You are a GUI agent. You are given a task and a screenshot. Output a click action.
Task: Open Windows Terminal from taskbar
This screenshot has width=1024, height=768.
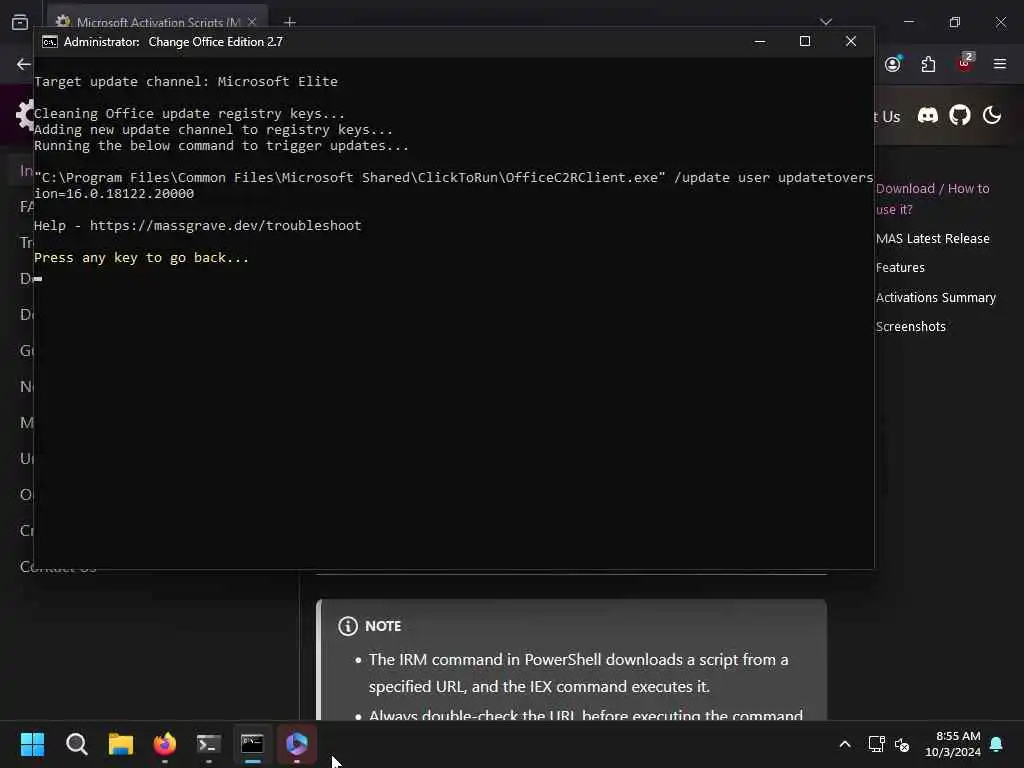pos(208,744)
